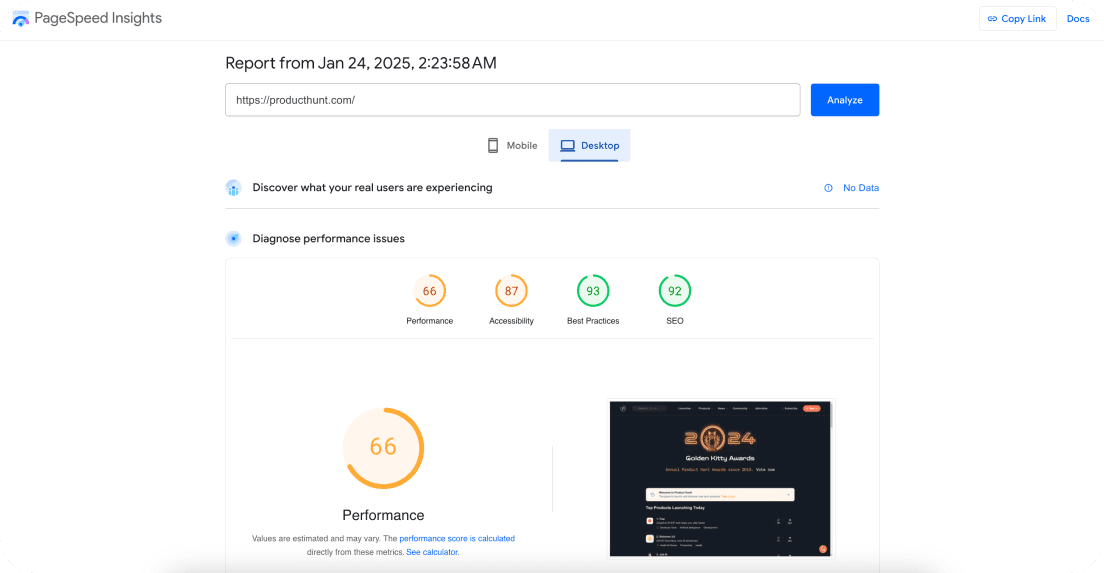
Task: Click 'Diagnose performance issues' heading text
Action: tap(329, 239)
